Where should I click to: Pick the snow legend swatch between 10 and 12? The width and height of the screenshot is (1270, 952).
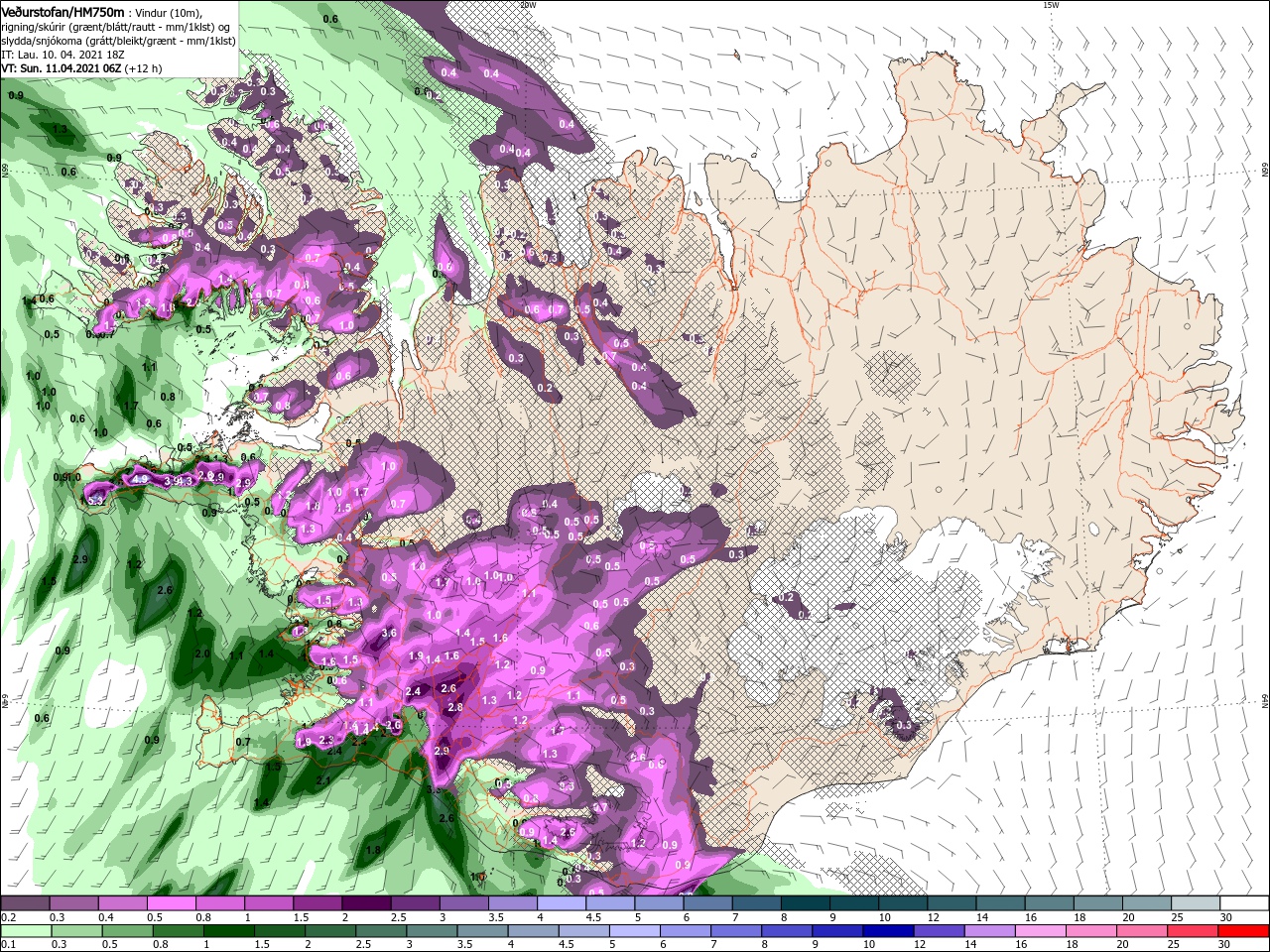pyautogui.click(x=903, y=903)
